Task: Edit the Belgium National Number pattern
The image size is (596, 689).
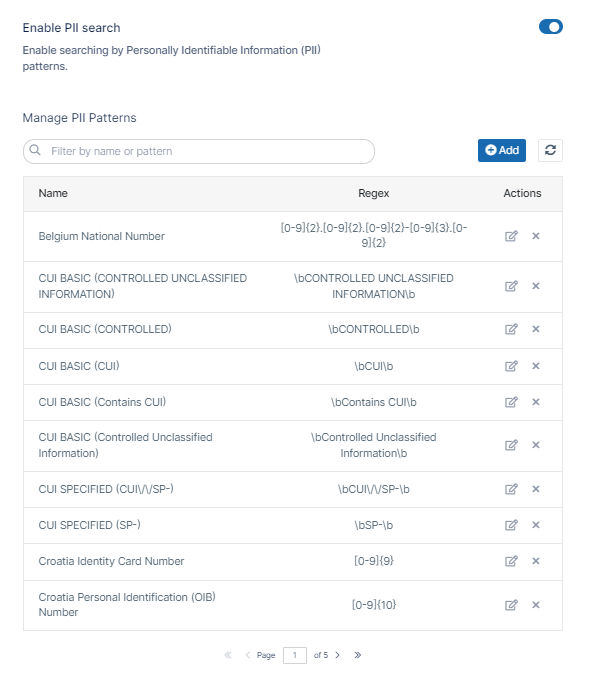Action: coord(511,236)
